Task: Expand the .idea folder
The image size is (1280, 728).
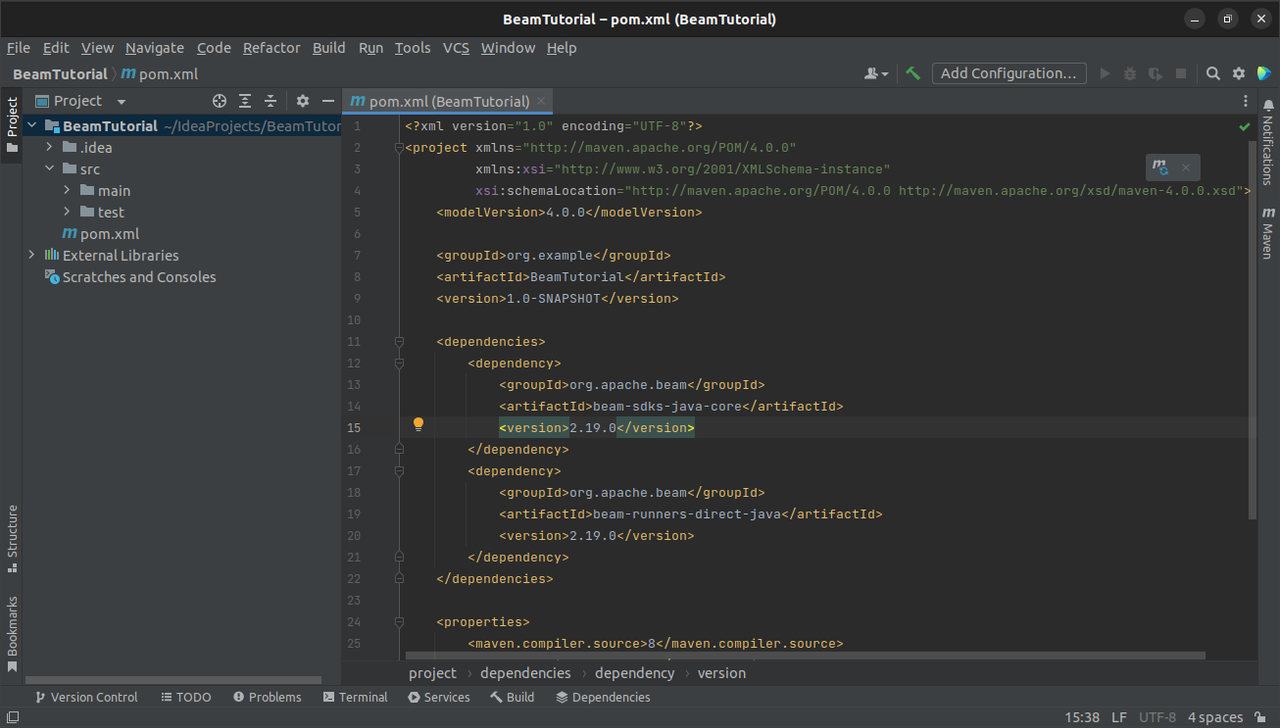Action: (x=50, y=147)
